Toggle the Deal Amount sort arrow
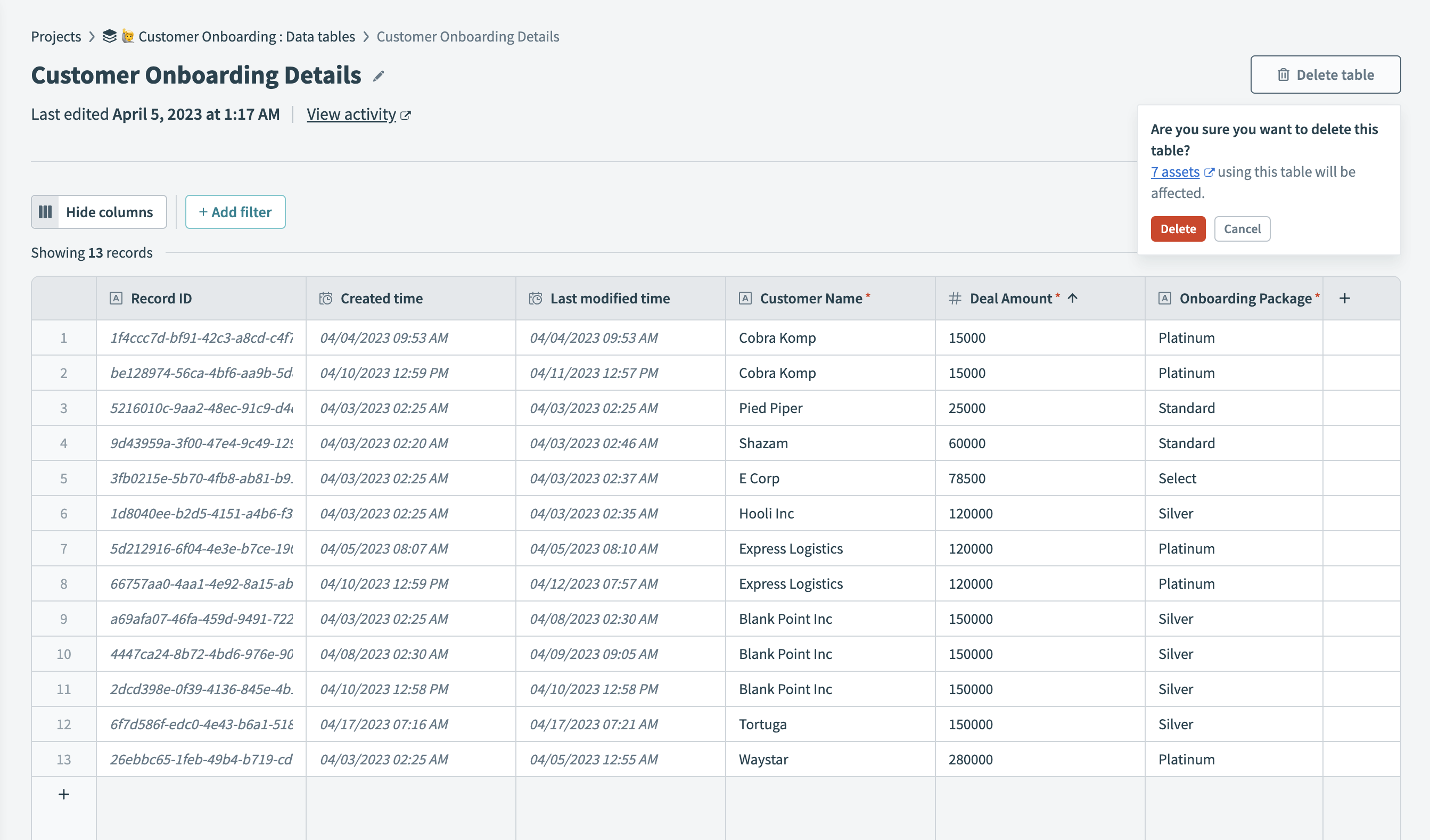 pyautogui.click(x=1072, y=298)
